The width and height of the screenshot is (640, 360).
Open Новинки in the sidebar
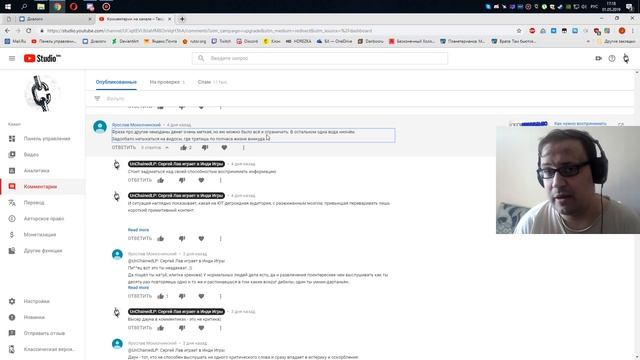pyautogui.click(x=42, y=317)
